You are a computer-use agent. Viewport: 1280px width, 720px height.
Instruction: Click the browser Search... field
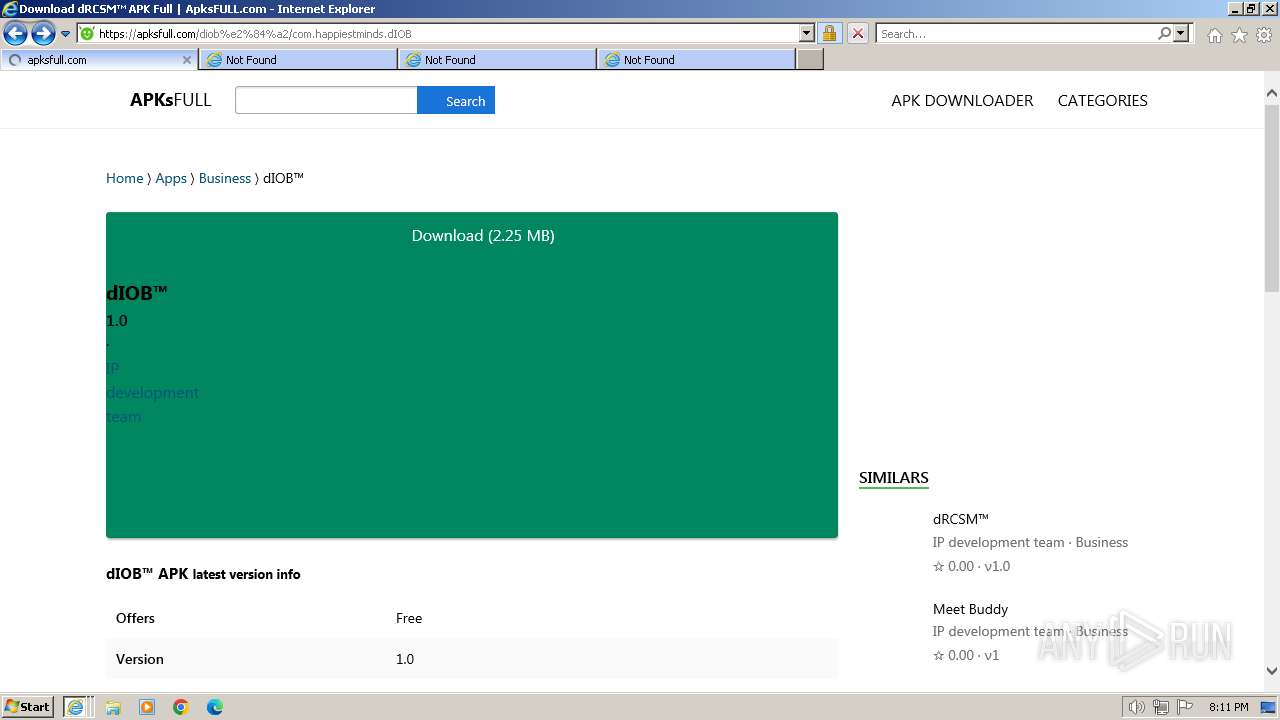pyautogui.click(x=1016, y=34)
